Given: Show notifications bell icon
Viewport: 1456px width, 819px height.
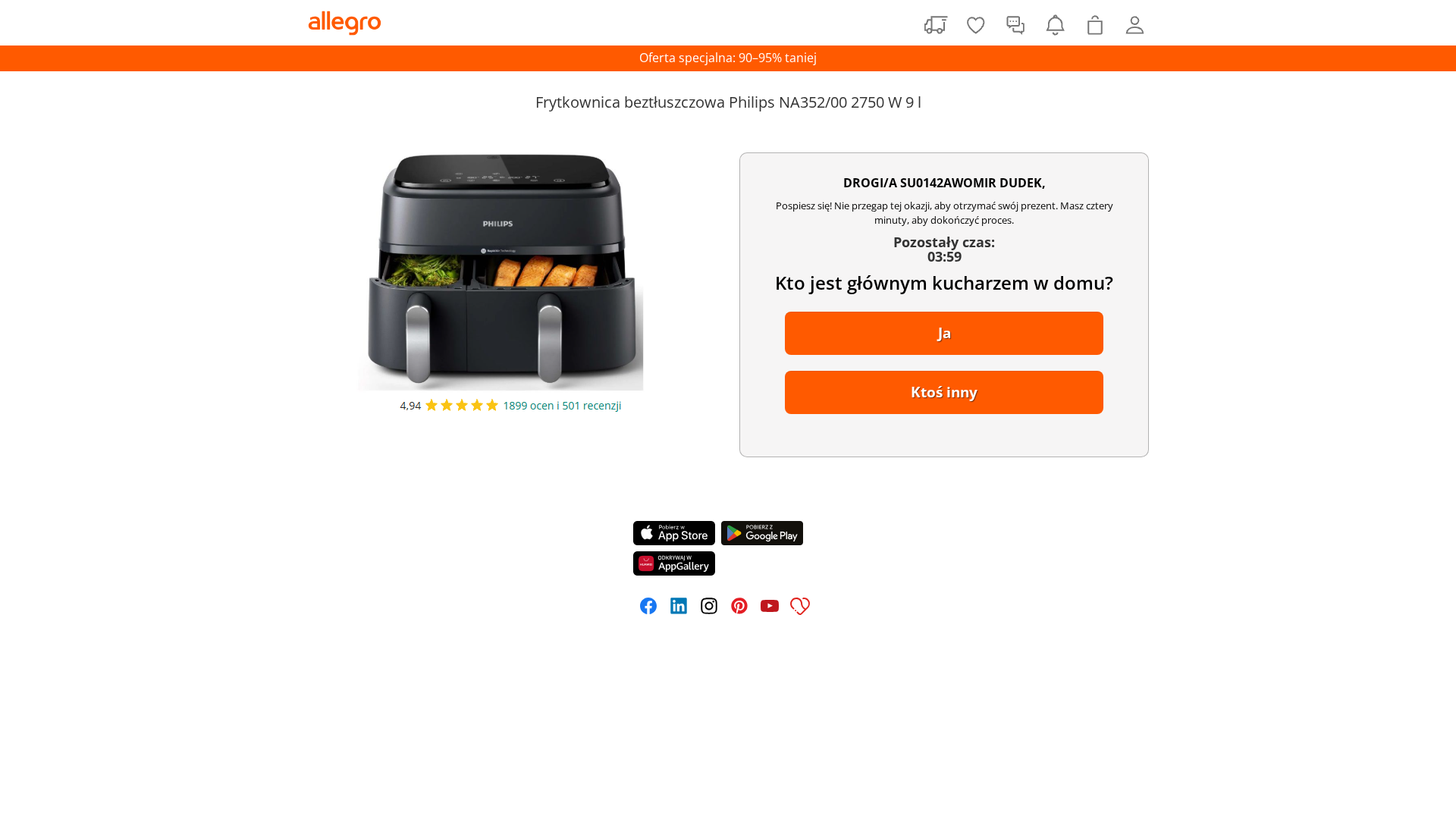Looking at the screenshot, I should pyautogui.click(x=1055, y=25).
